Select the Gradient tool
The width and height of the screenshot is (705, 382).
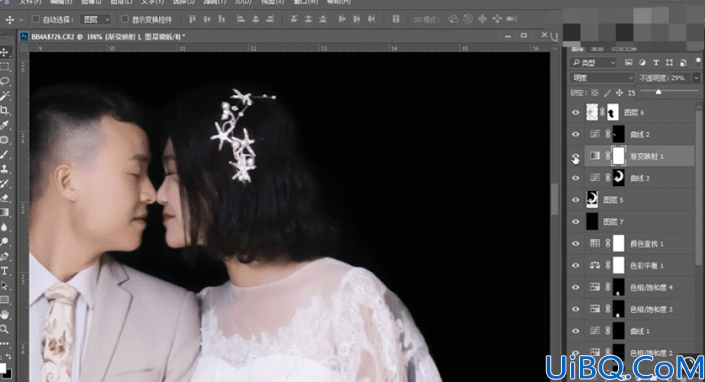(x=4, y=213)
